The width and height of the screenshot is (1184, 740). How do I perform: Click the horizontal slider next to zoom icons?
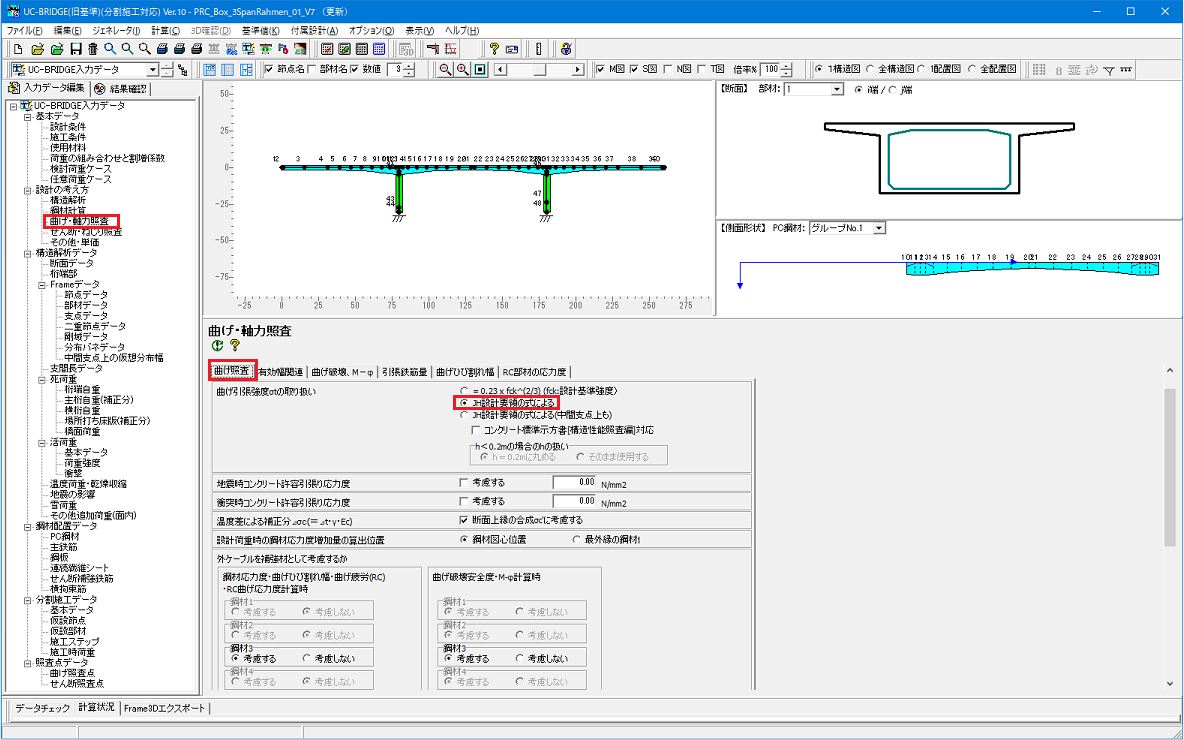(540, 69)
